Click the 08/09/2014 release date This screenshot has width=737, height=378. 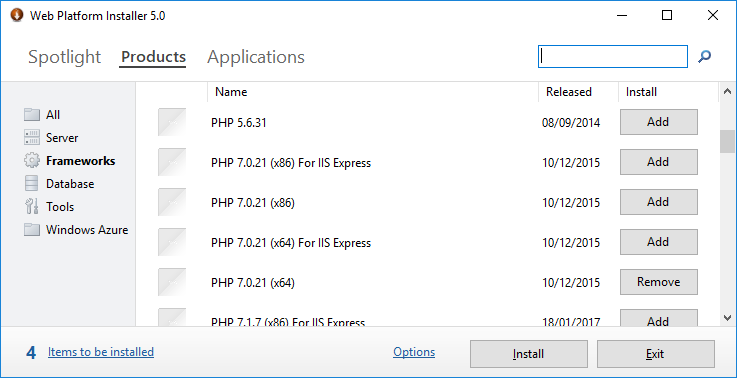pyautogui.click(x=571, y=123)
